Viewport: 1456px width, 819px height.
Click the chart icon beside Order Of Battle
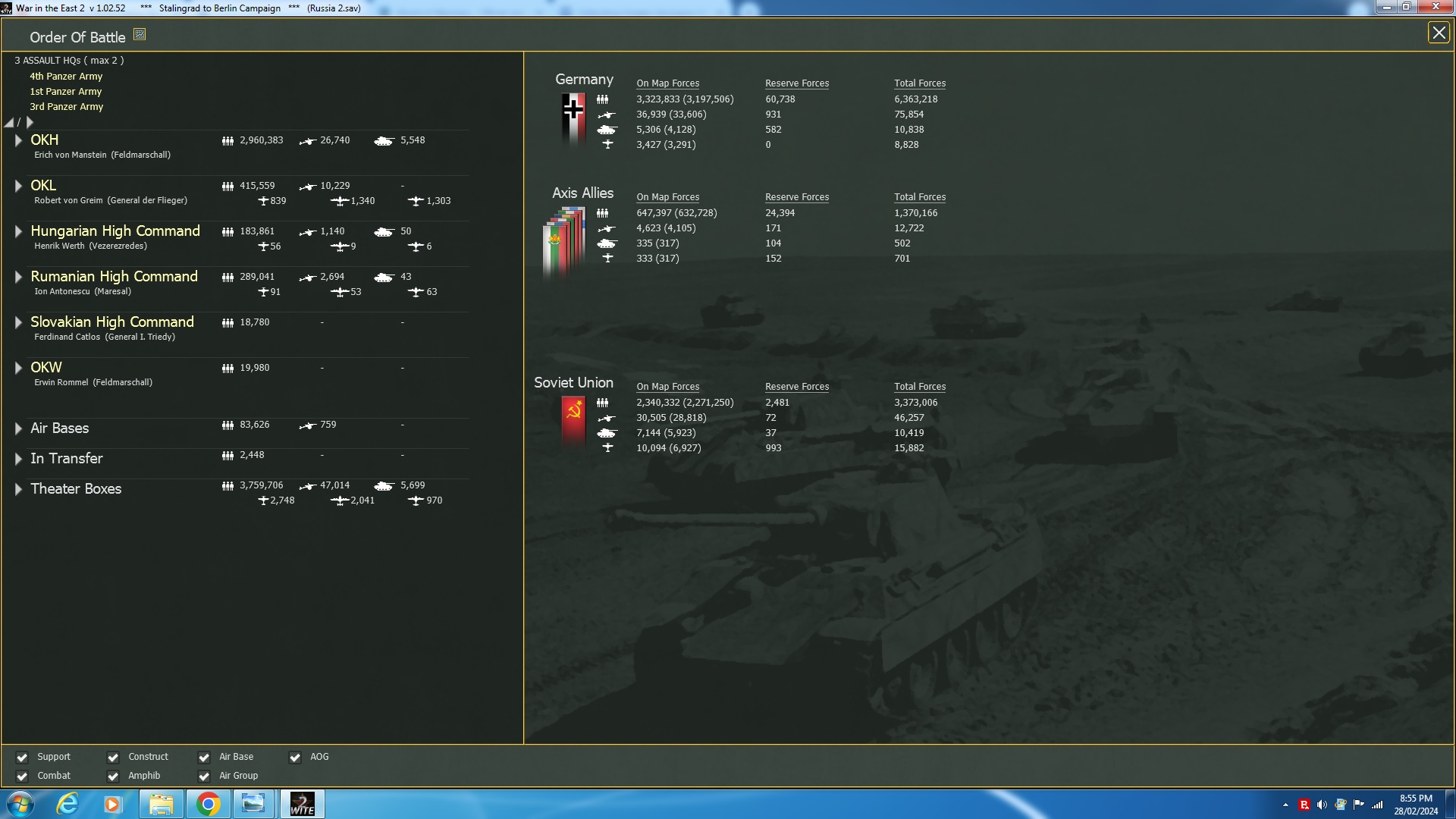140,35
